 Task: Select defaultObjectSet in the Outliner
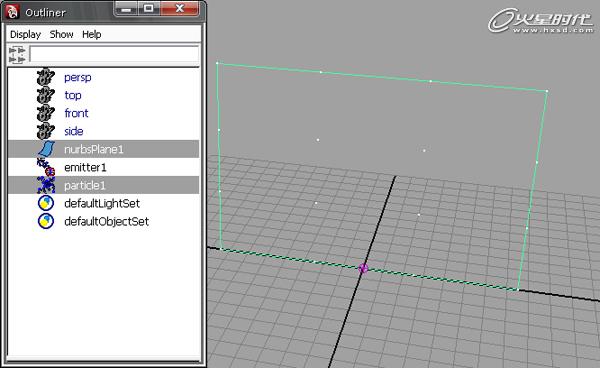click(106, 221)
